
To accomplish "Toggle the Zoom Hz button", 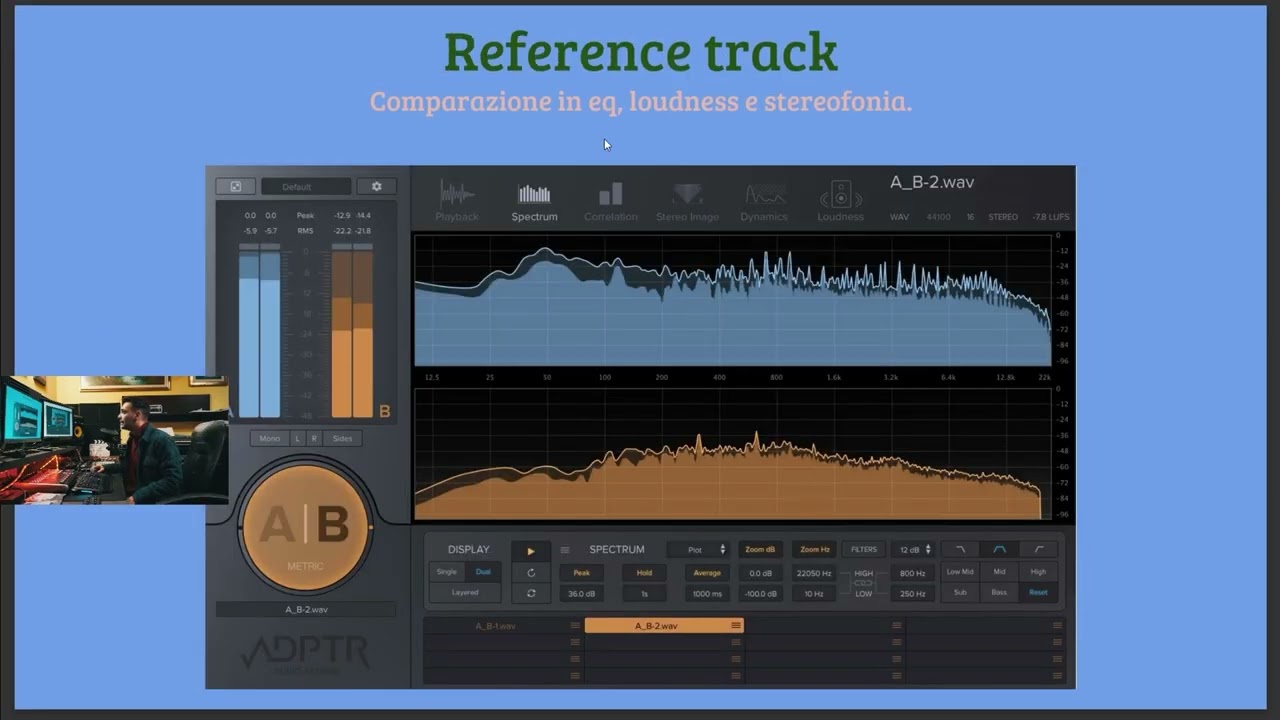I will click(814, 549).
